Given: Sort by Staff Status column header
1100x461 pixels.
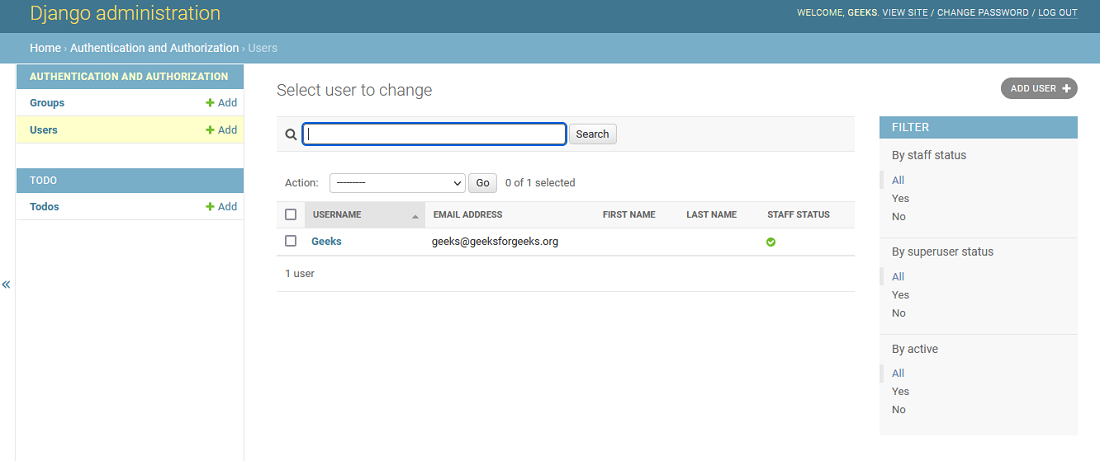Looking at the screenshot, I should 798,215.
